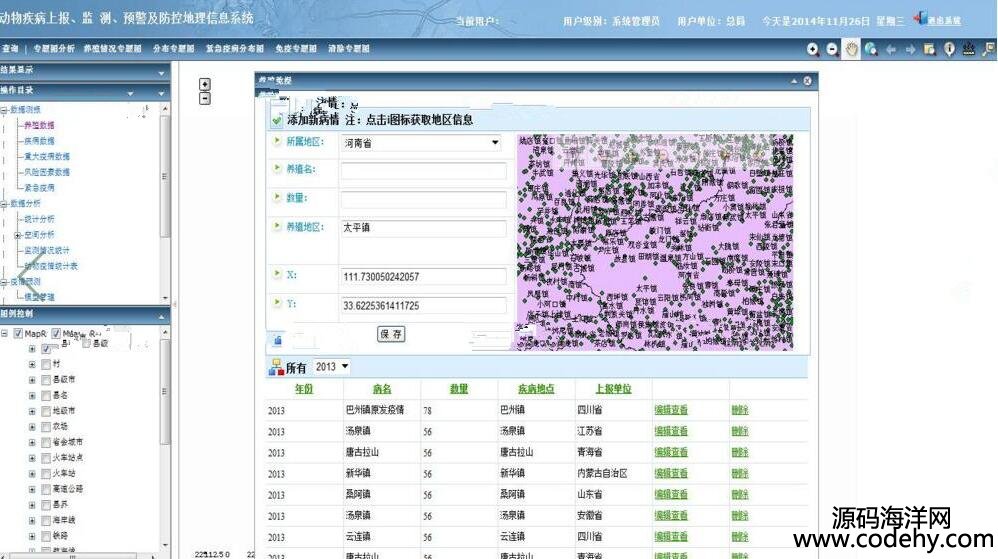
Task: Click the 养殖名 input field
Action: pyautogui.click(x=423, y=171)
